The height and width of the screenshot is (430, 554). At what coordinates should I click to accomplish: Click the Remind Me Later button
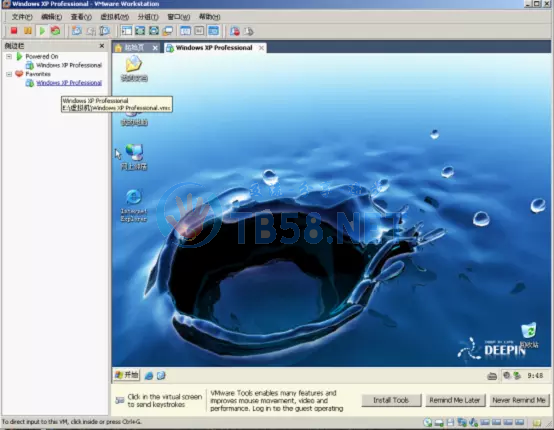click(x=455, y=400)
